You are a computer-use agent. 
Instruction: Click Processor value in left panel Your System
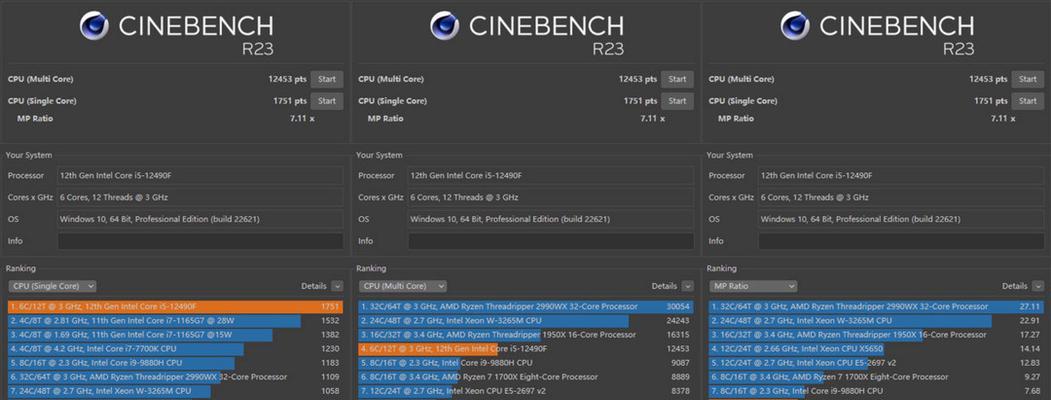pos(200,176)
